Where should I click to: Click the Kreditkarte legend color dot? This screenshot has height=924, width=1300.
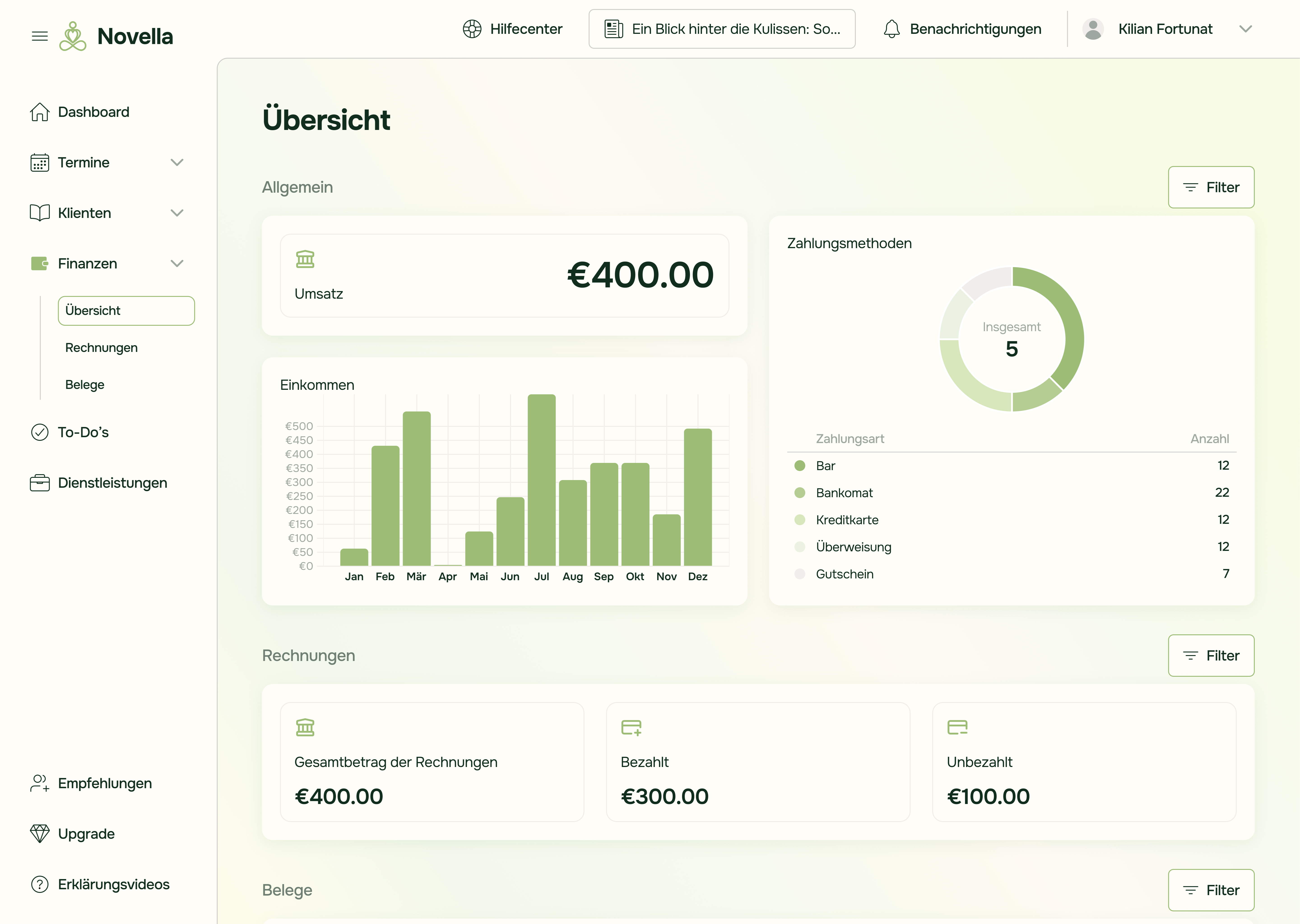800,520
